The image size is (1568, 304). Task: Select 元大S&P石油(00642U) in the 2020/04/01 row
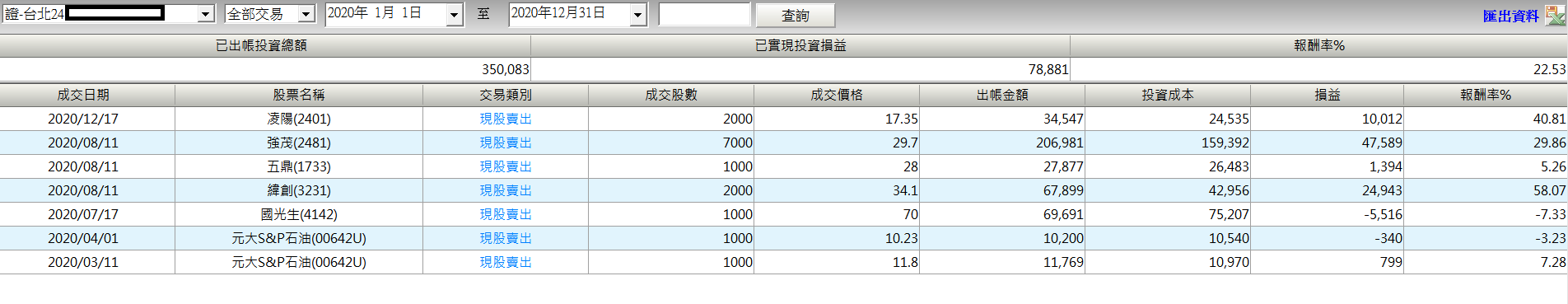[298, 238]
